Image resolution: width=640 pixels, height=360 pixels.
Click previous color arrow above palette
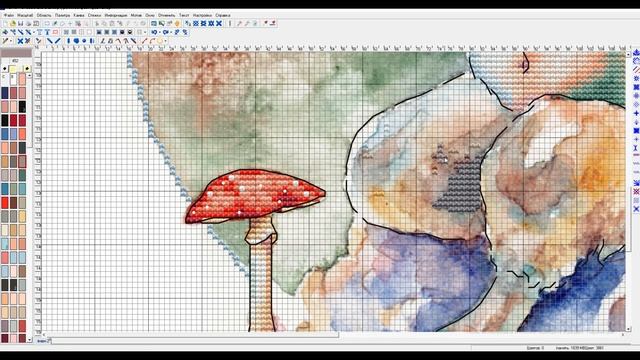(x=4, y=69)
